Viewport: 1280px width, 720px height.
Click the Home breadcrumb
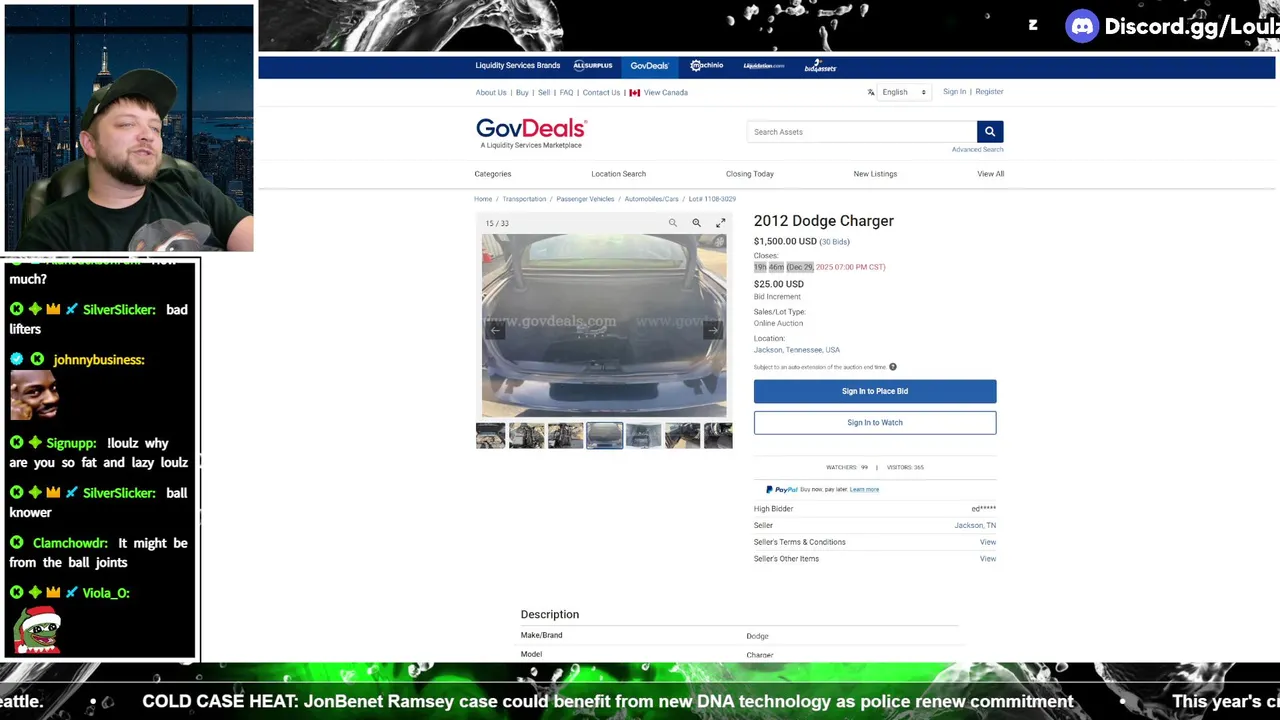click(483, 199)
